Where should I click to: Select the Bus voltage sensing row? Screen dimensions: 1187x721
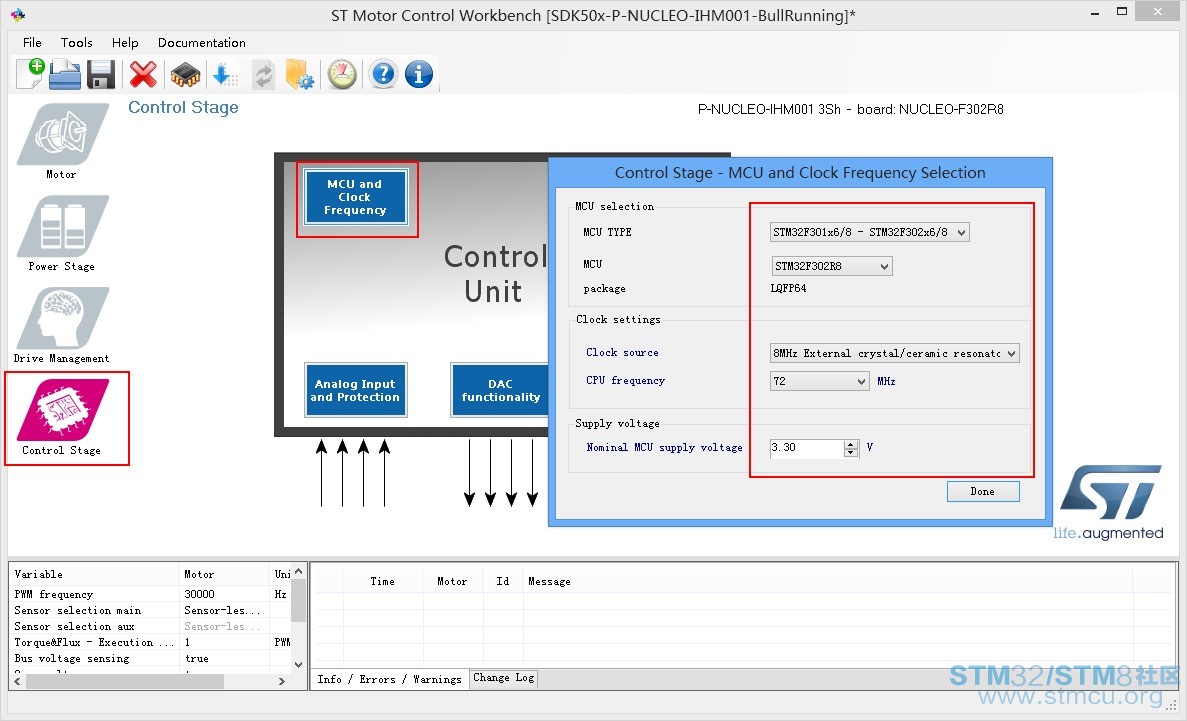click(x=150, y=659)
